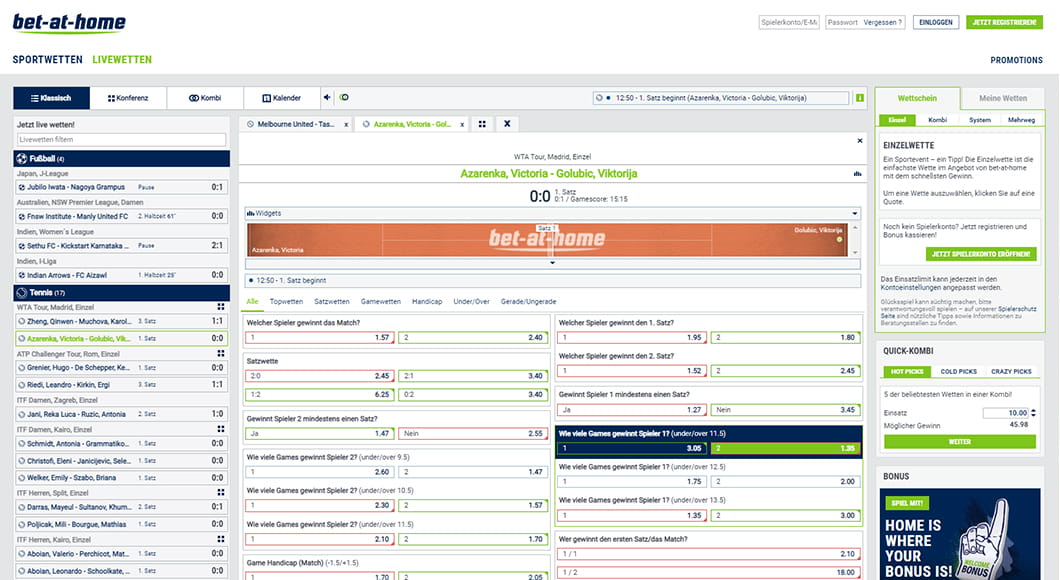The width and height of the screenshot is (1060, 580).
Task: Filter markets by Under/Over
Action: pyautogui.click(x=471, y=301)
